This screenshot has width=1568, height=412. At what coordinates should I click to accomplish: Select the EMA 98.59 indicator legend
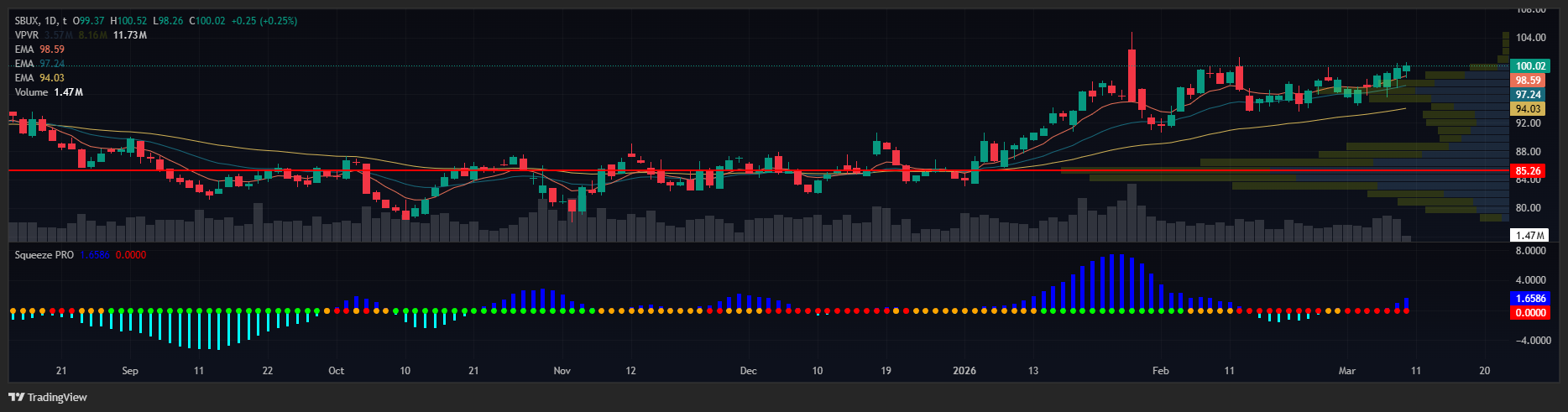39,50
